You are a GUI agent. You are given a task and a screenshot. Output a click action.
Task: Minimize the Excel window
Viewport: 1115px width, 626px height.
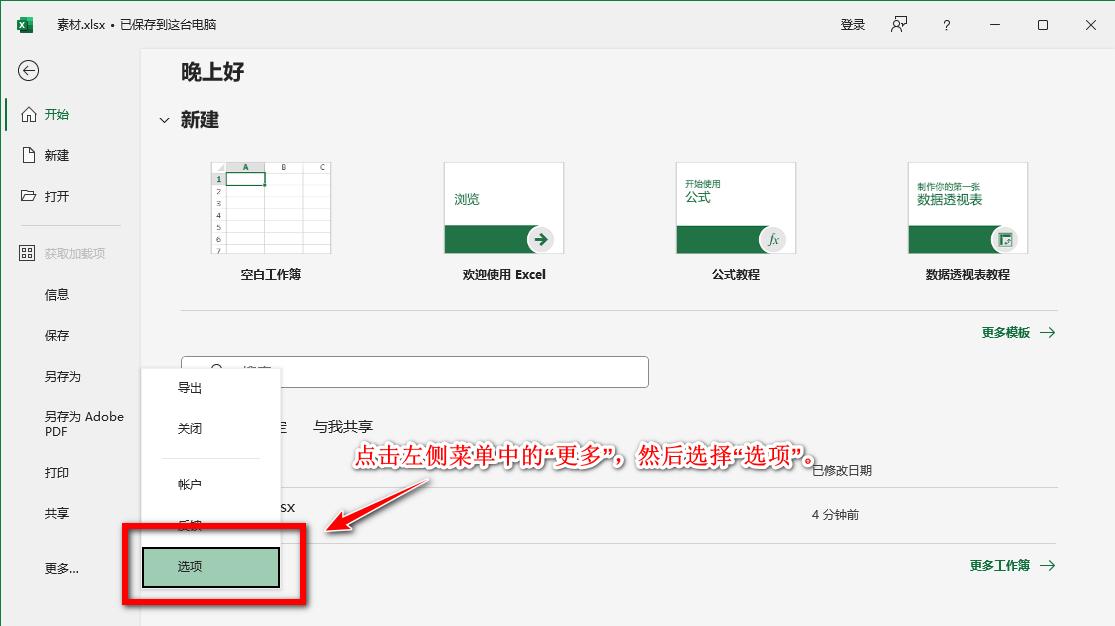pos(995,25)
